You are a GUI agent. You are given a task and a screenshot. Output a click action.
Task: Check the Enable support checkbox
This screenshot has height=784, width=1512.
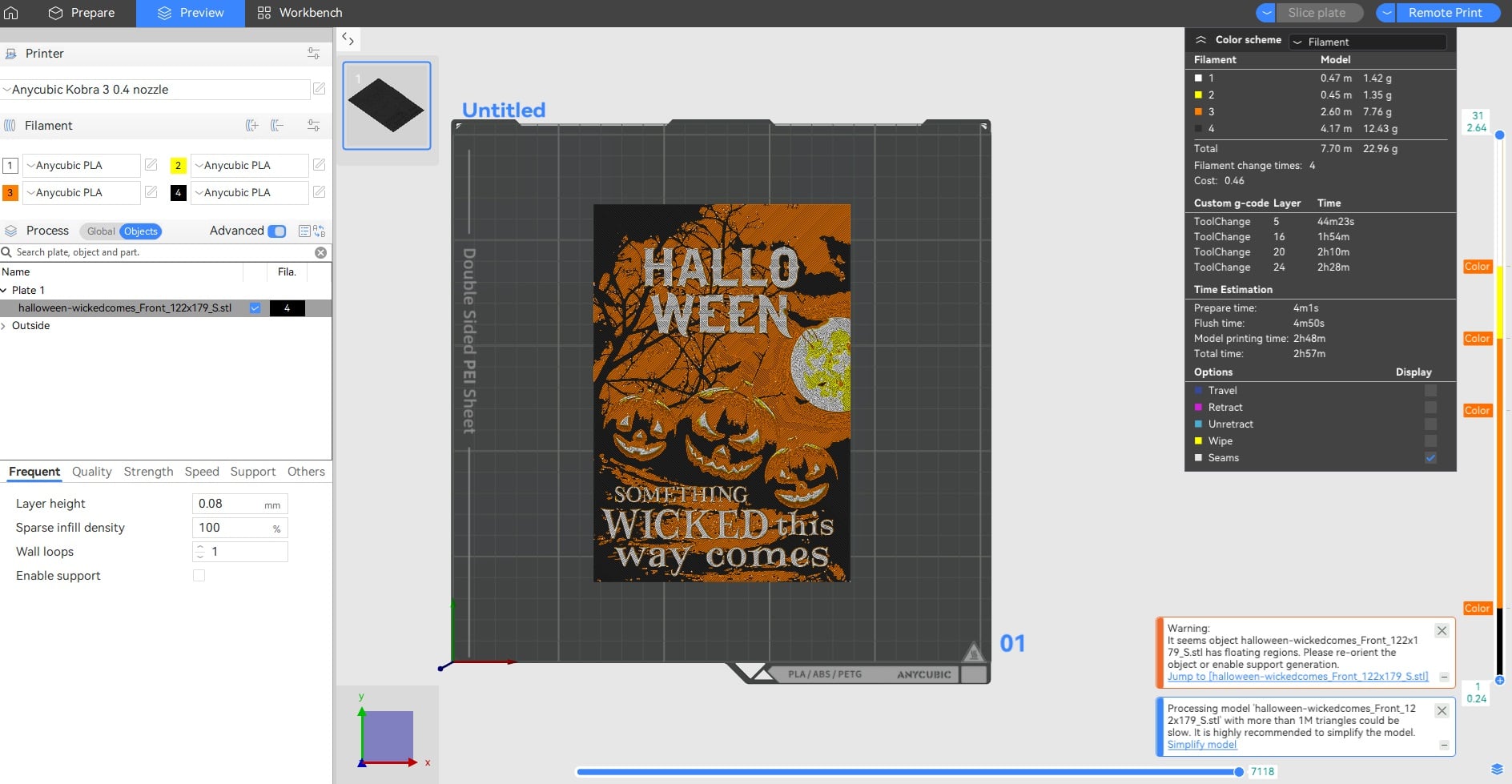coord(199,576)
